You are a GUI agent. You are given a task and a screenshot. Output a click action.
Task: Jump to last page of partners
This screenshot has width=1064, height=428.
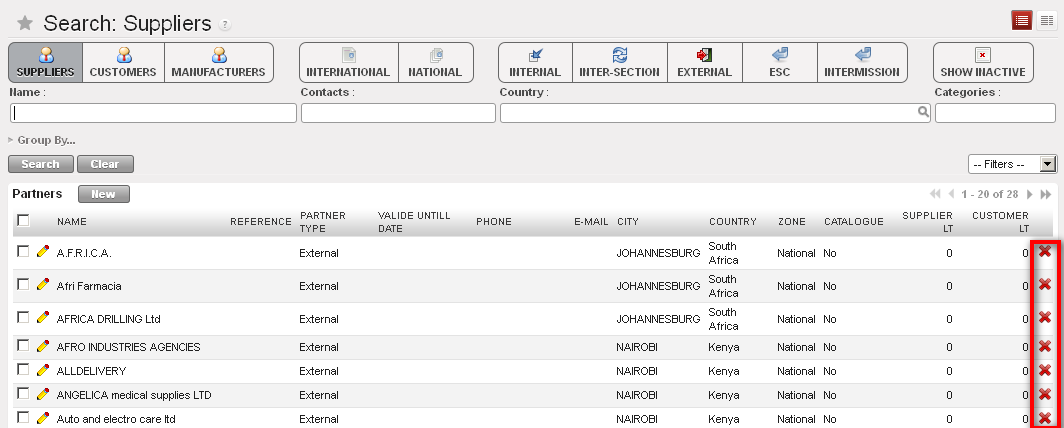coord(1046,194)
